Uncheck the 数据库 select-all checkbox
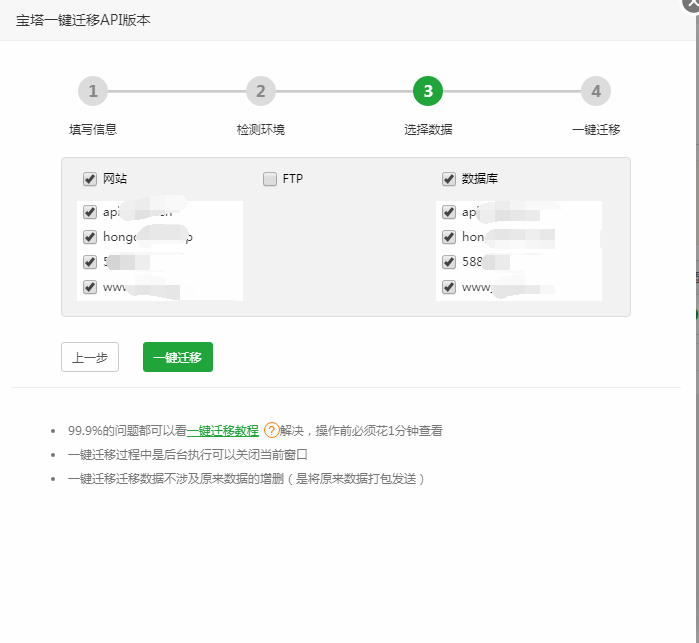Image resolution: width=699 pixels, height=643 pixels. [449, 179]
